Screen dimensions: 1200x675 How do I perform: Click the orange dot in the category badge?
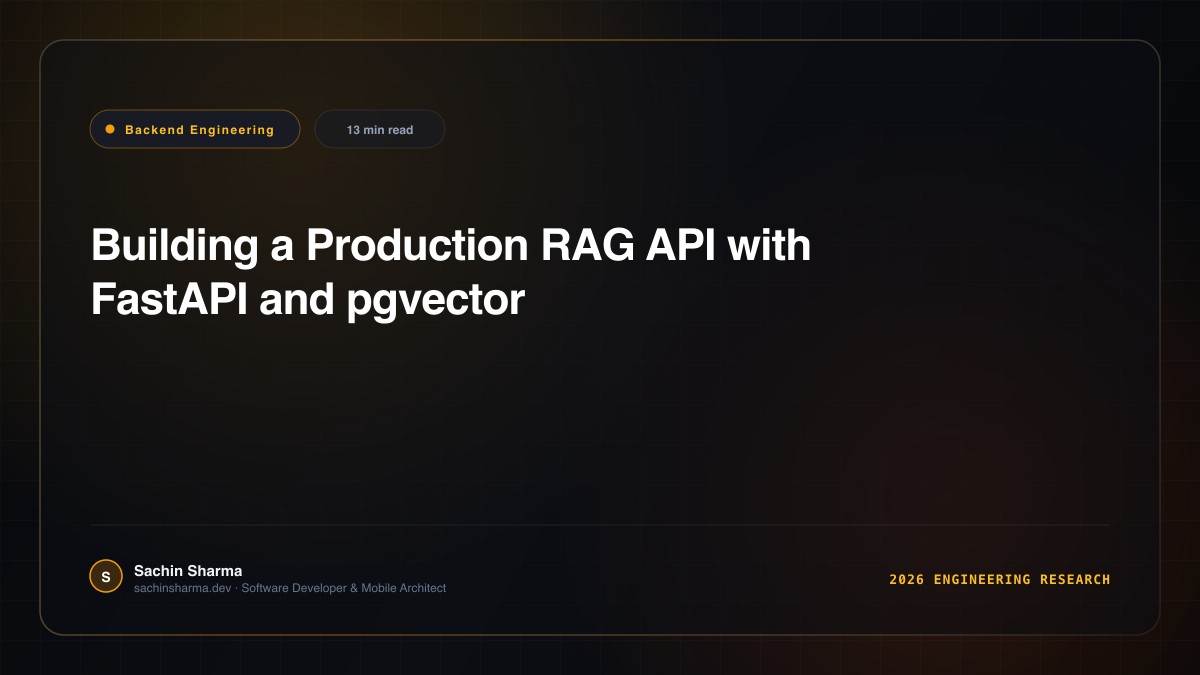point(110,129)
